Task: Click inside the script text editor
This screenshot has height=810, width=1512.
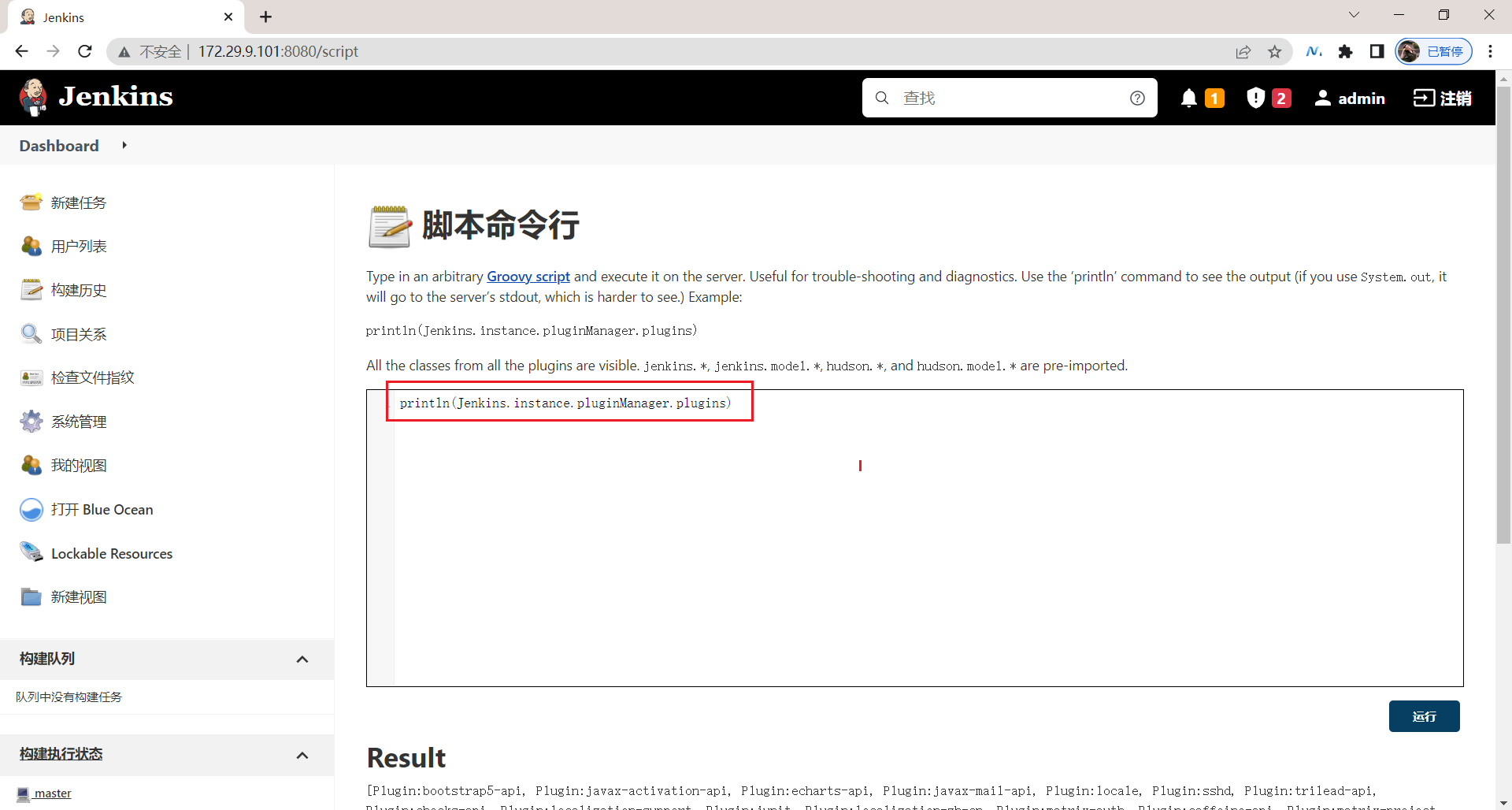Action: coord(914,538)
